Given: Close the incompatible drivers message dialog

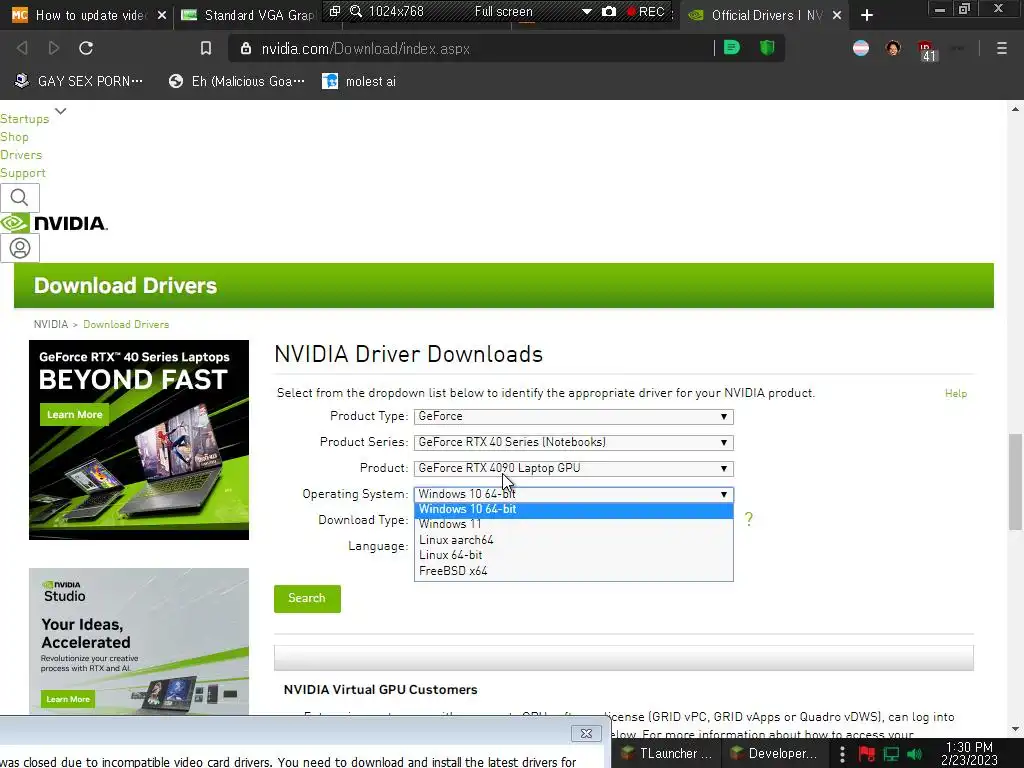Looking at the screenshot, I should click(586, 733).
